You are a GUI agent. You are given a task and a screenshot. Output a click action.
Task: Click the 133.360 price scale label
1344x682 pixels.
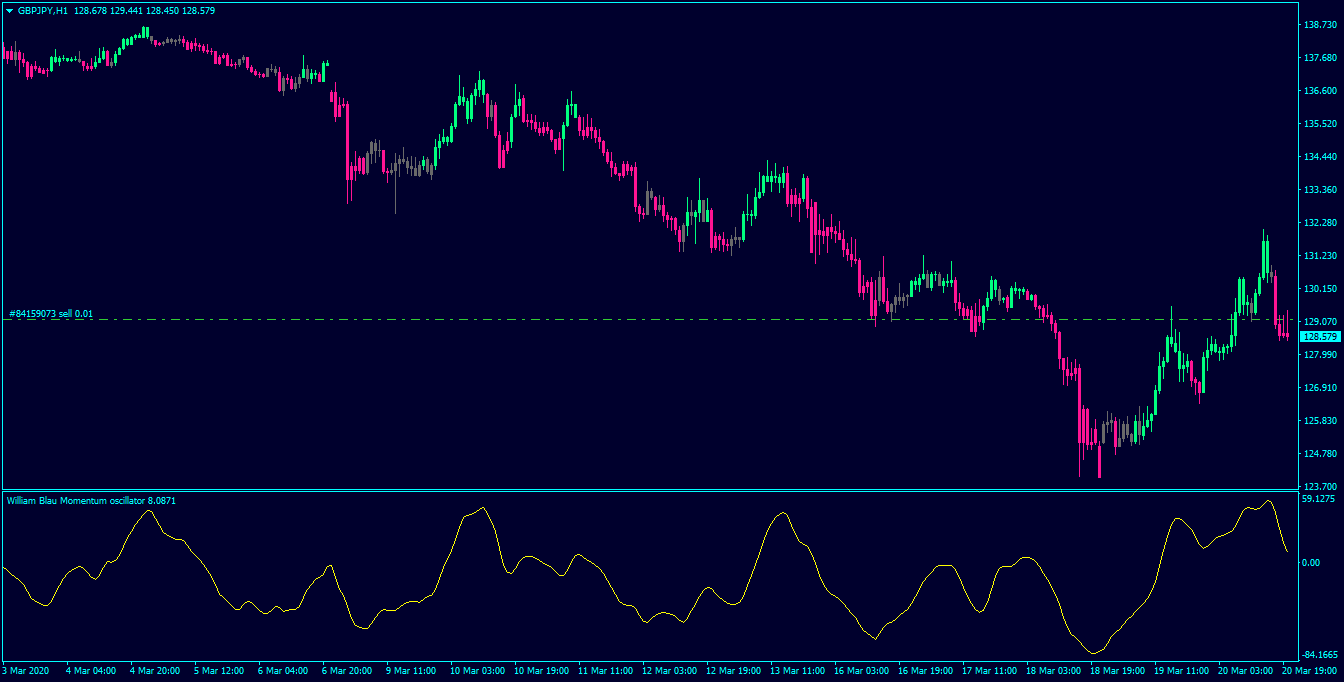1322,189
